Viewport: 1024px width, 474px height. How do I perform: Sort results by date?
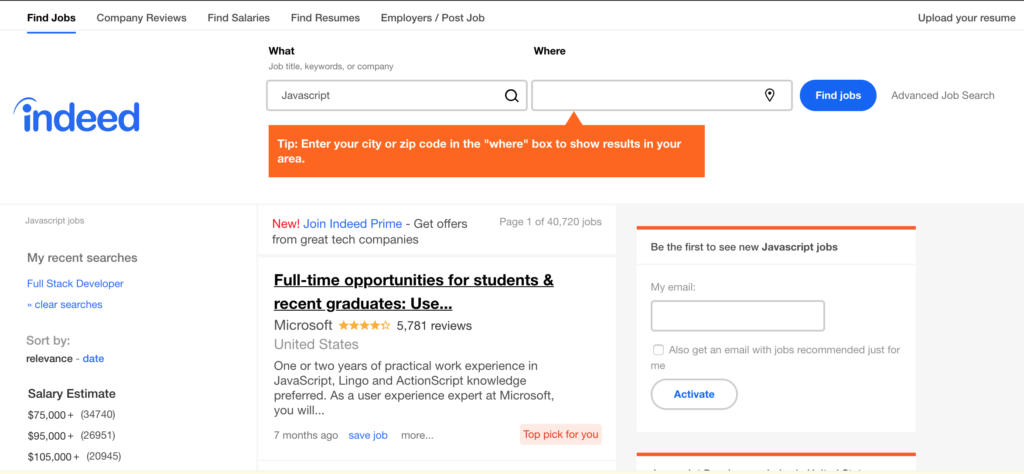click(x=93, y=358)
